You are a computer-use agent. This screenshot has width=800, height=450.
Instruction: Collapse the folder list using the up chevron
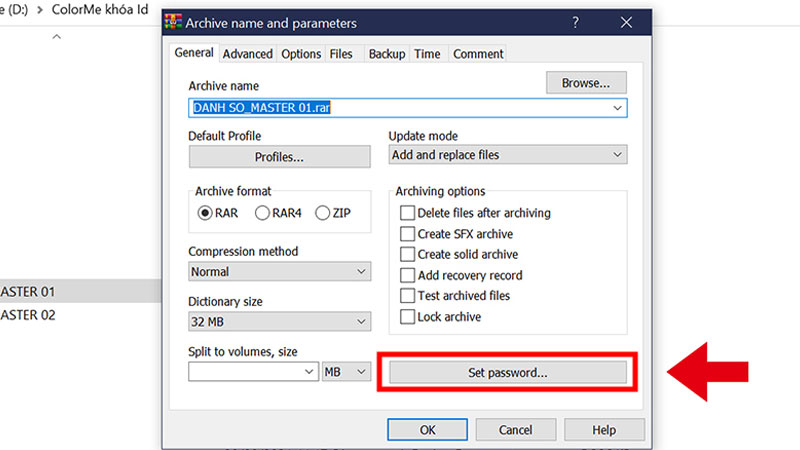(56, 37)
